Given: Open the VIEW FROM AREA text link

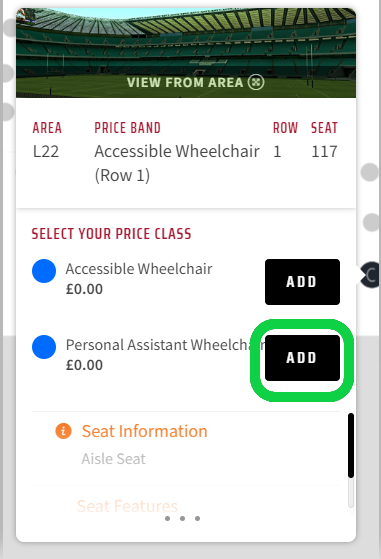Looking at the screenshot, I should coord(185,82).
